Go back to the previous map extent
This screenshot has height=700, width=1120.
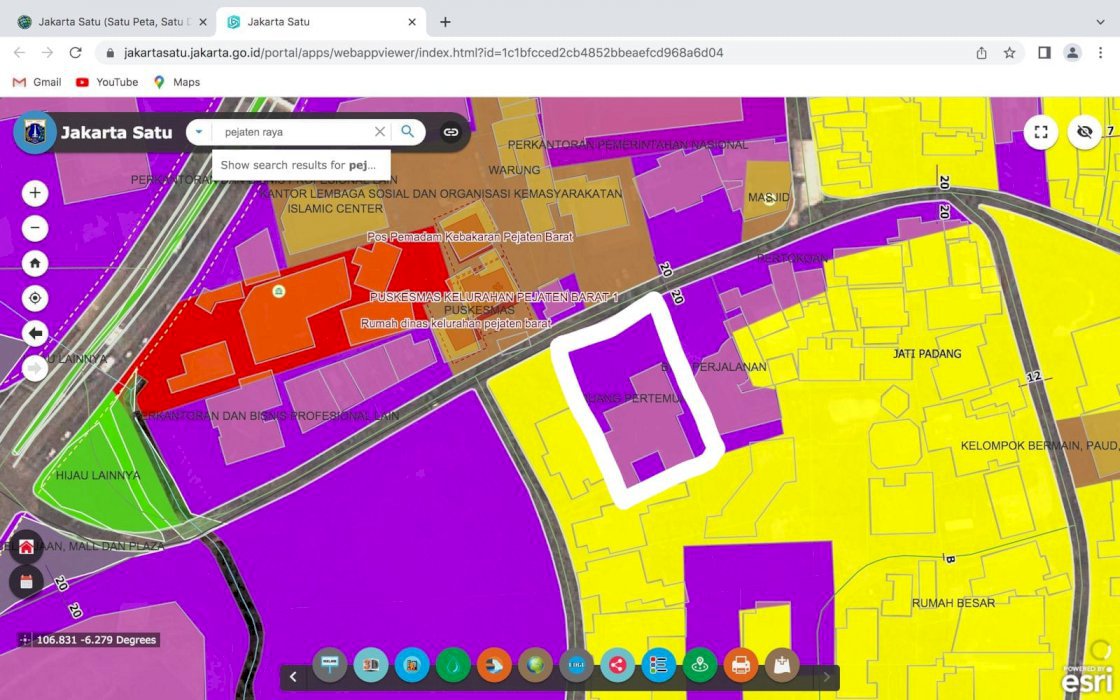[x=35, y=333]
